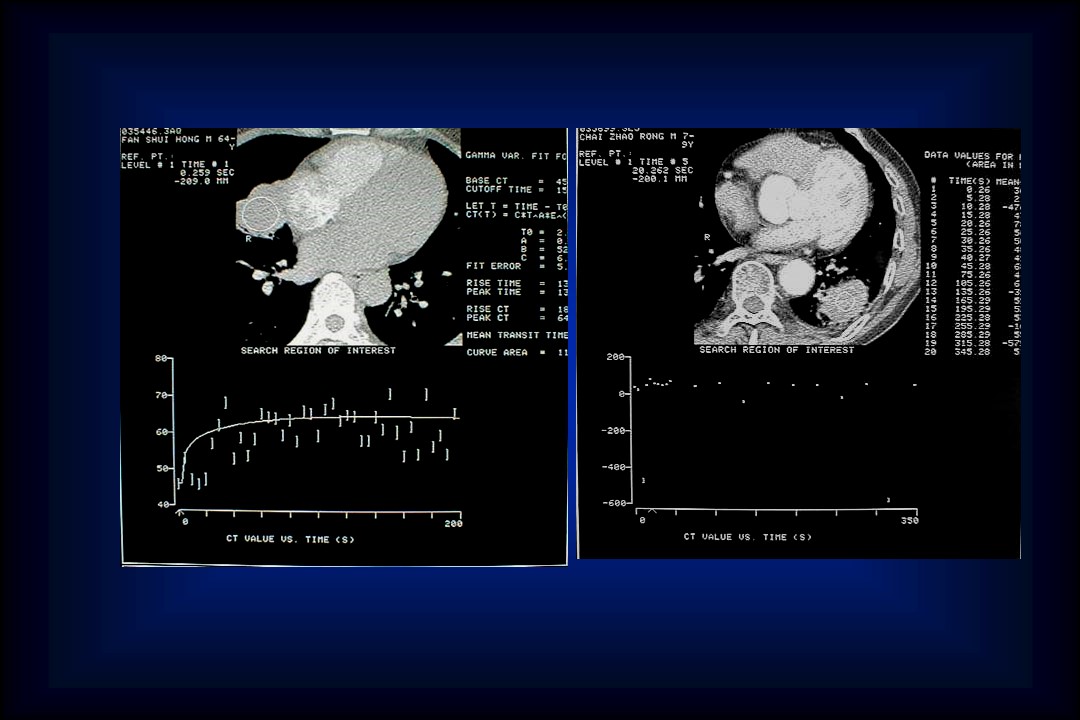Click the R orientation marker on right scan
The width and height of the screenshot is (1080, 720).
706,237
